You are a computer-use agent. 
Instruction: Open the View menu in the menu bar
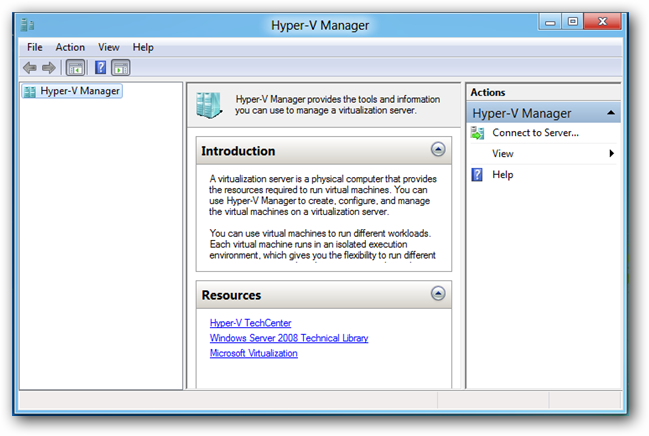[109, 47]
